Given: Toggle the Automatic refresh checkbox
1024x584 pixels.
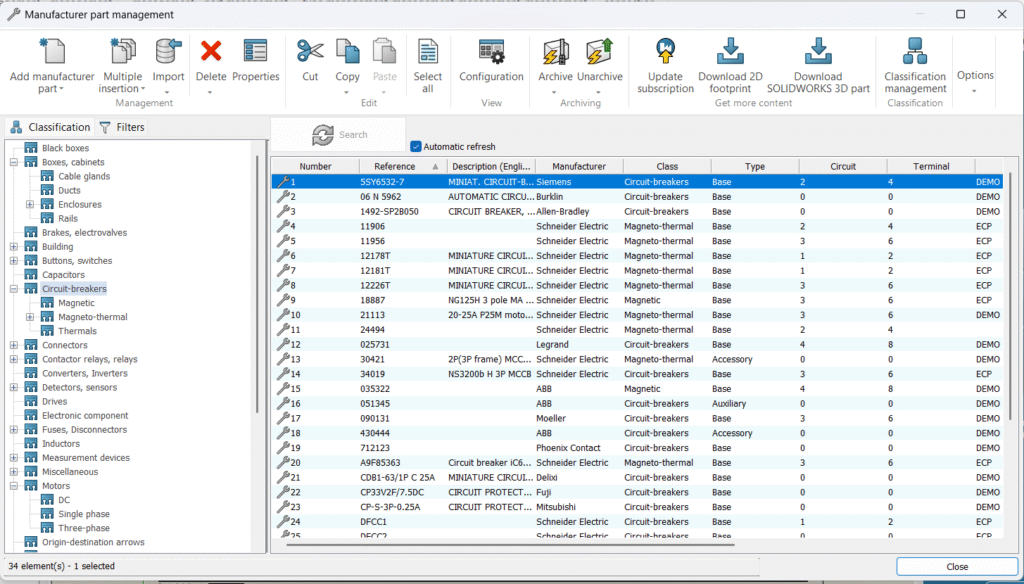Looking at the screenshot, I should [416, 146].
